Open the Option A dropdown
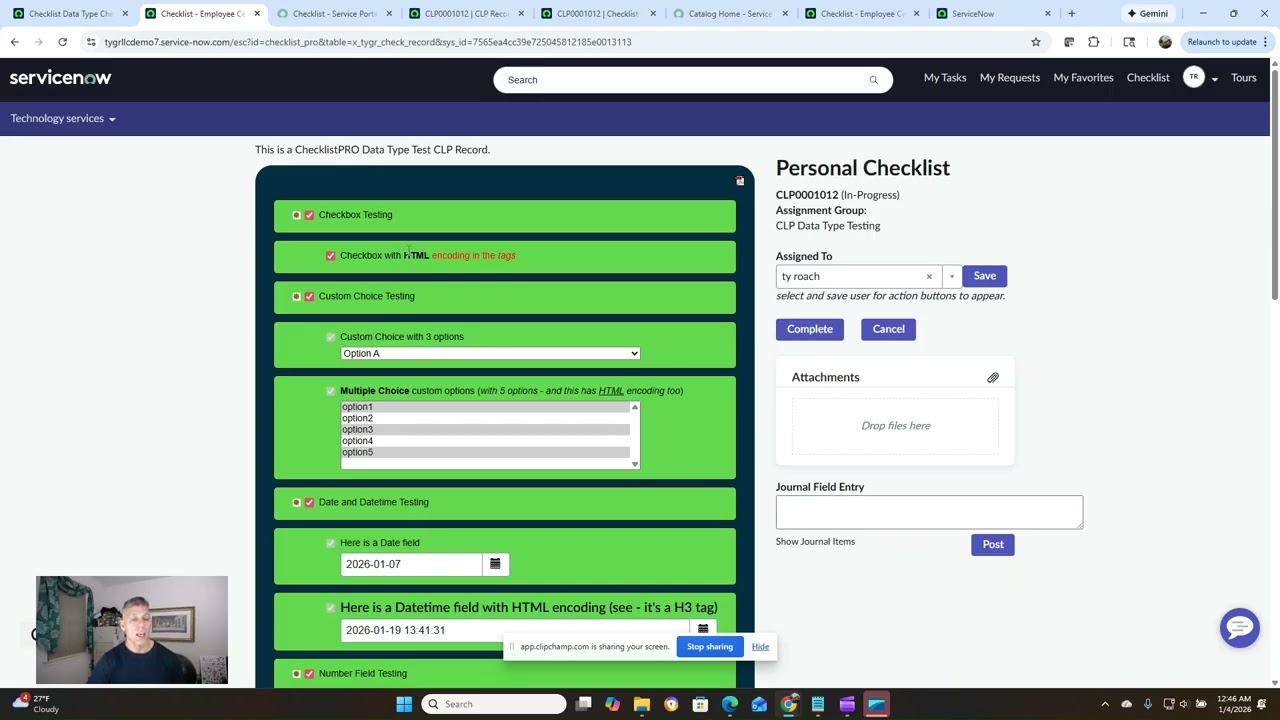 [489, 353]
